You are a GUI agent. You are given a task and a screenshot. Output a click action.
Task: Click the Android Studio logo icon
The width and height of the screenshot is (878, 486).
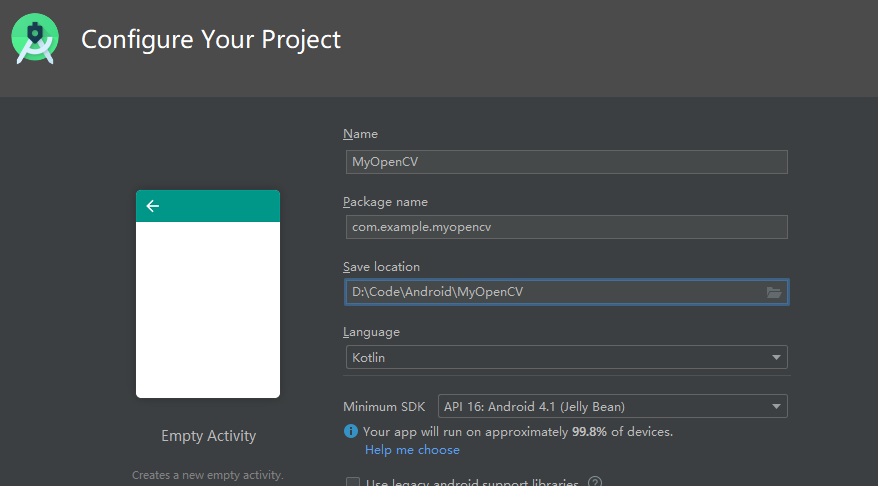35,39
